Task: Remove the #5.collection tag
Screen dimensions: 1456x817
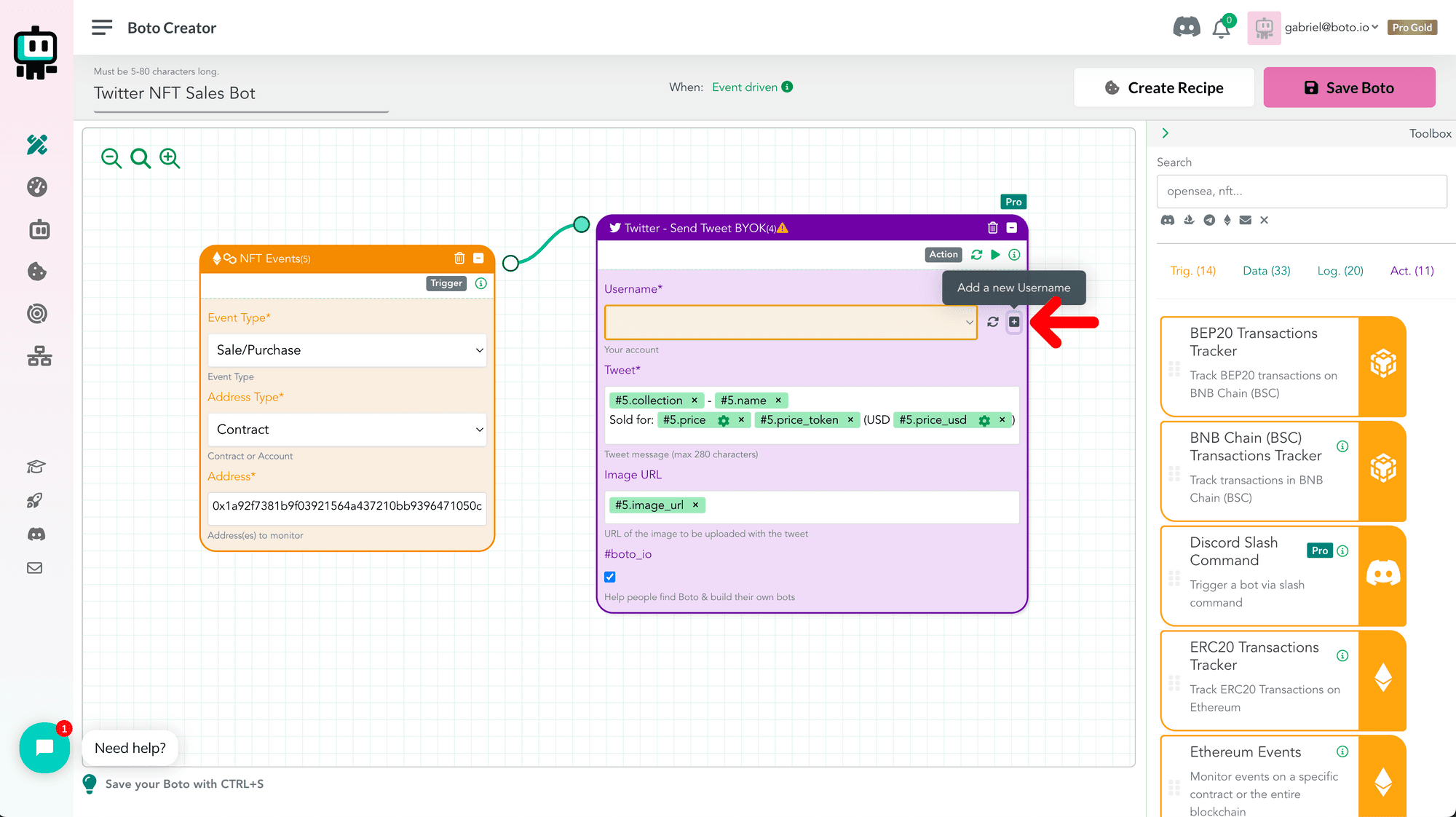Action: [695, 400]
